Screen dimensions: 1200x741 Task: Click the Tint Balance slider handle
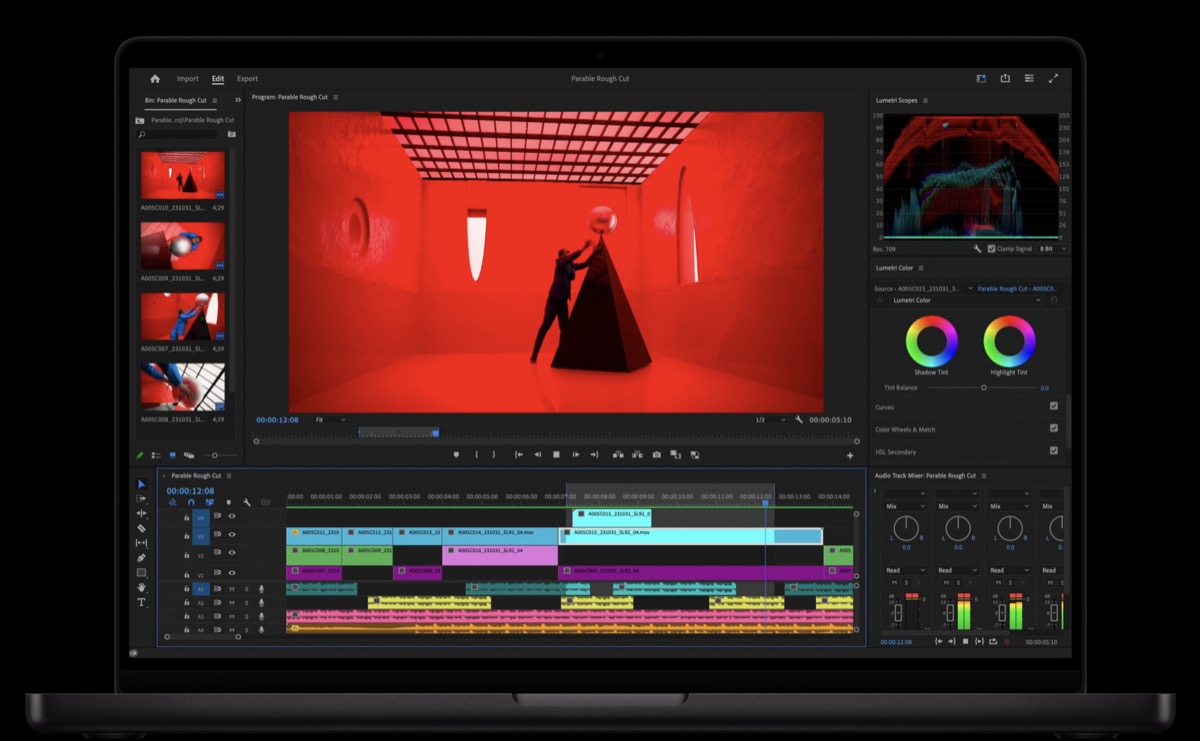coord(983,387)
